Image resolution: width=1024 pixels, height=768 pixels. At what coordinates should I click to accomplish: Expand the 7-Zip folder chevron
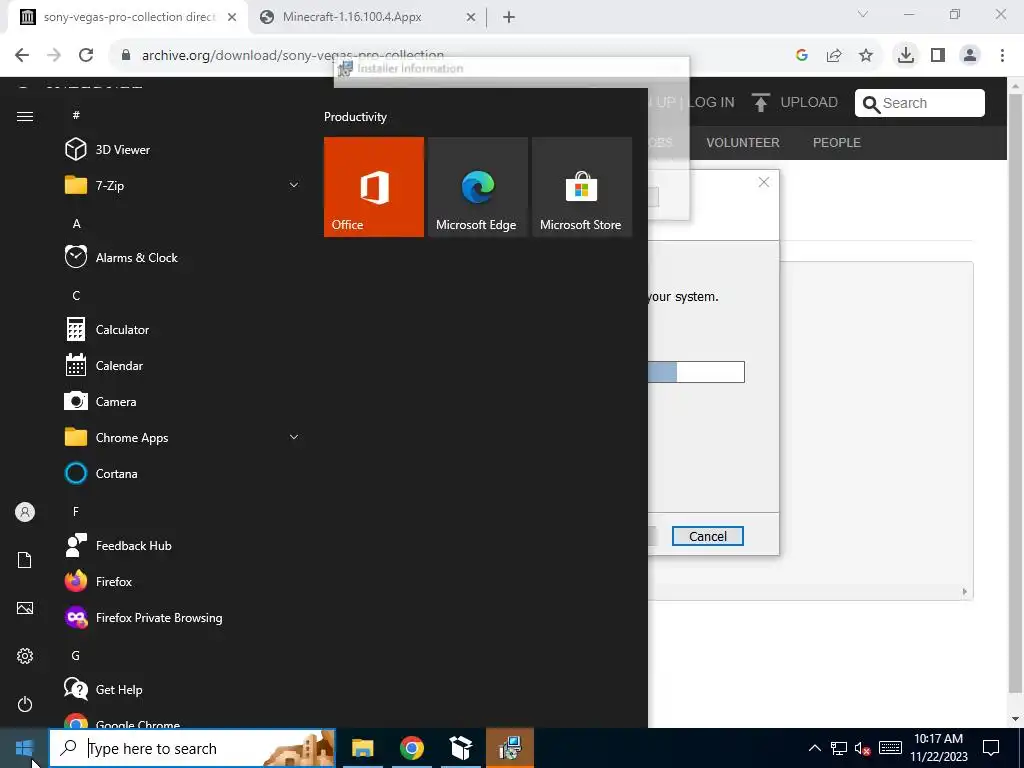(x=294, y=185)
